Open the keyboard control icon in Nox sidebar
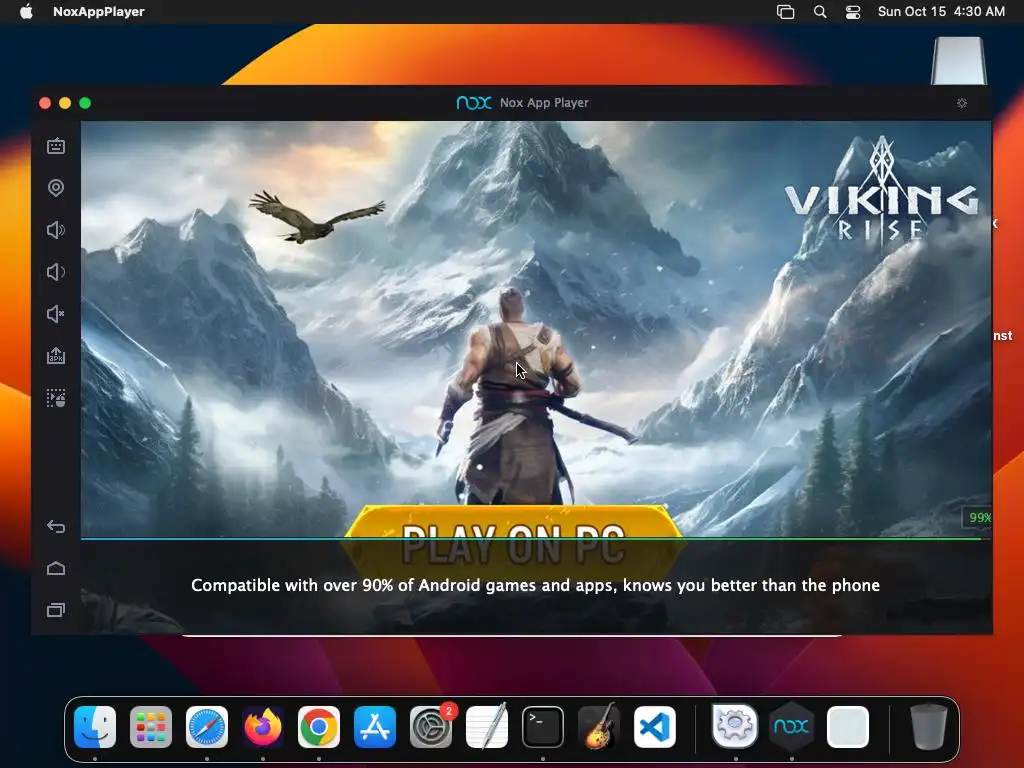Screen dimensions: 1024x768 click(x=56, y=146)
